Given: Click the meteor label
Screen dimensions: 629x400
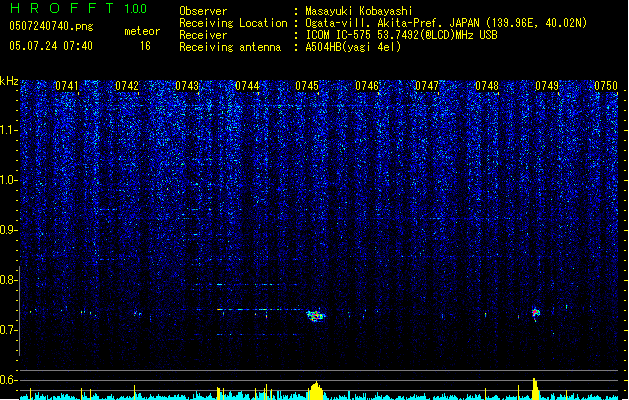Looking at the screenshot, I should pyautogui.click(x=142, y=31).
